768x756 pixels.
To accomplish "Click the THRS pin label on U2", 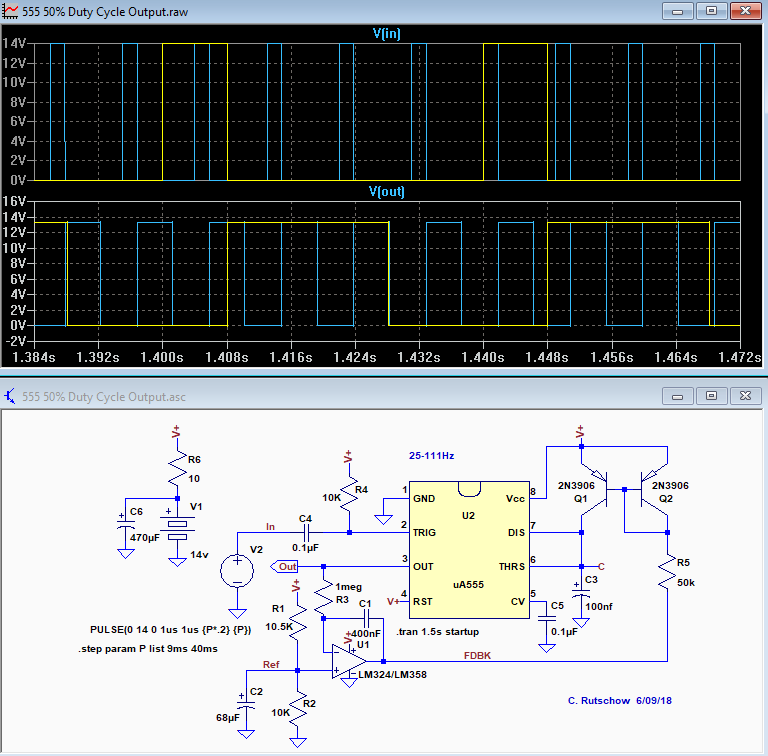I will point(512,567).
